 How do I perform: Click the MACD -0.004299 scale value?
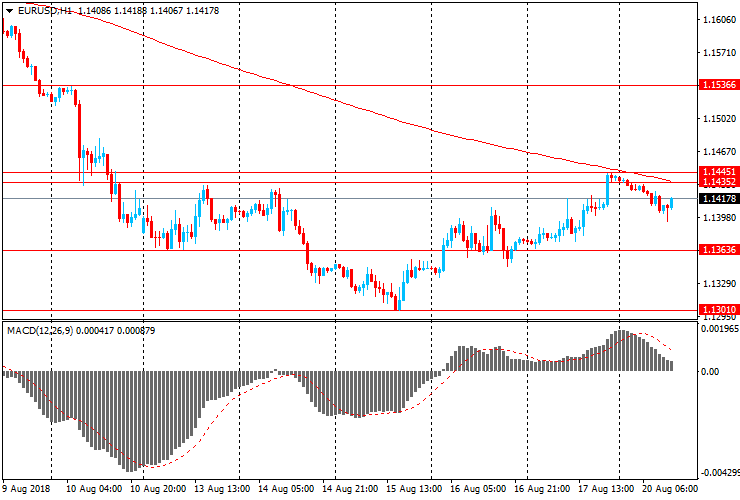click(719, 473)
